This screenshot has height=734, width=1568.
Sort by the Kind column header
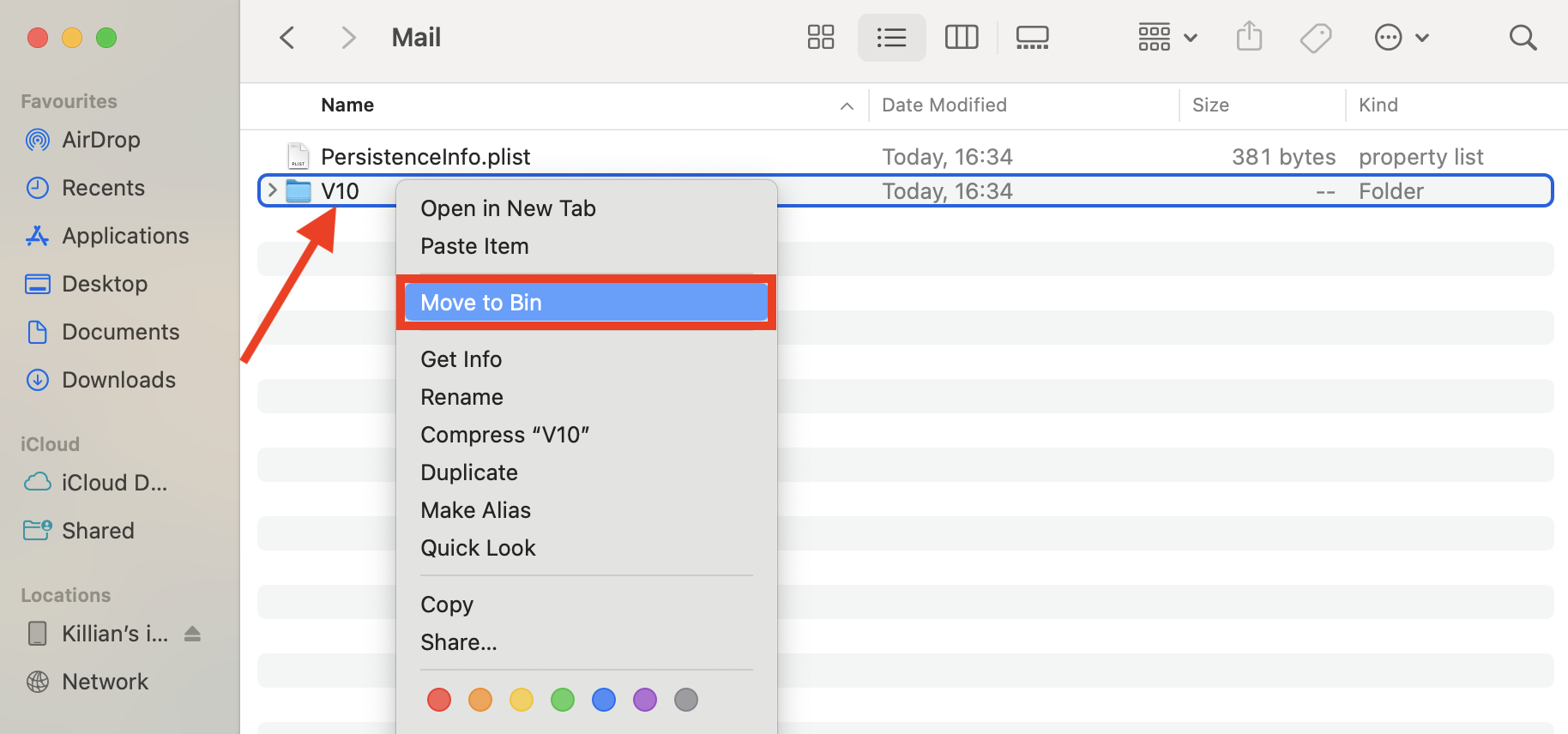(1378, 105)
